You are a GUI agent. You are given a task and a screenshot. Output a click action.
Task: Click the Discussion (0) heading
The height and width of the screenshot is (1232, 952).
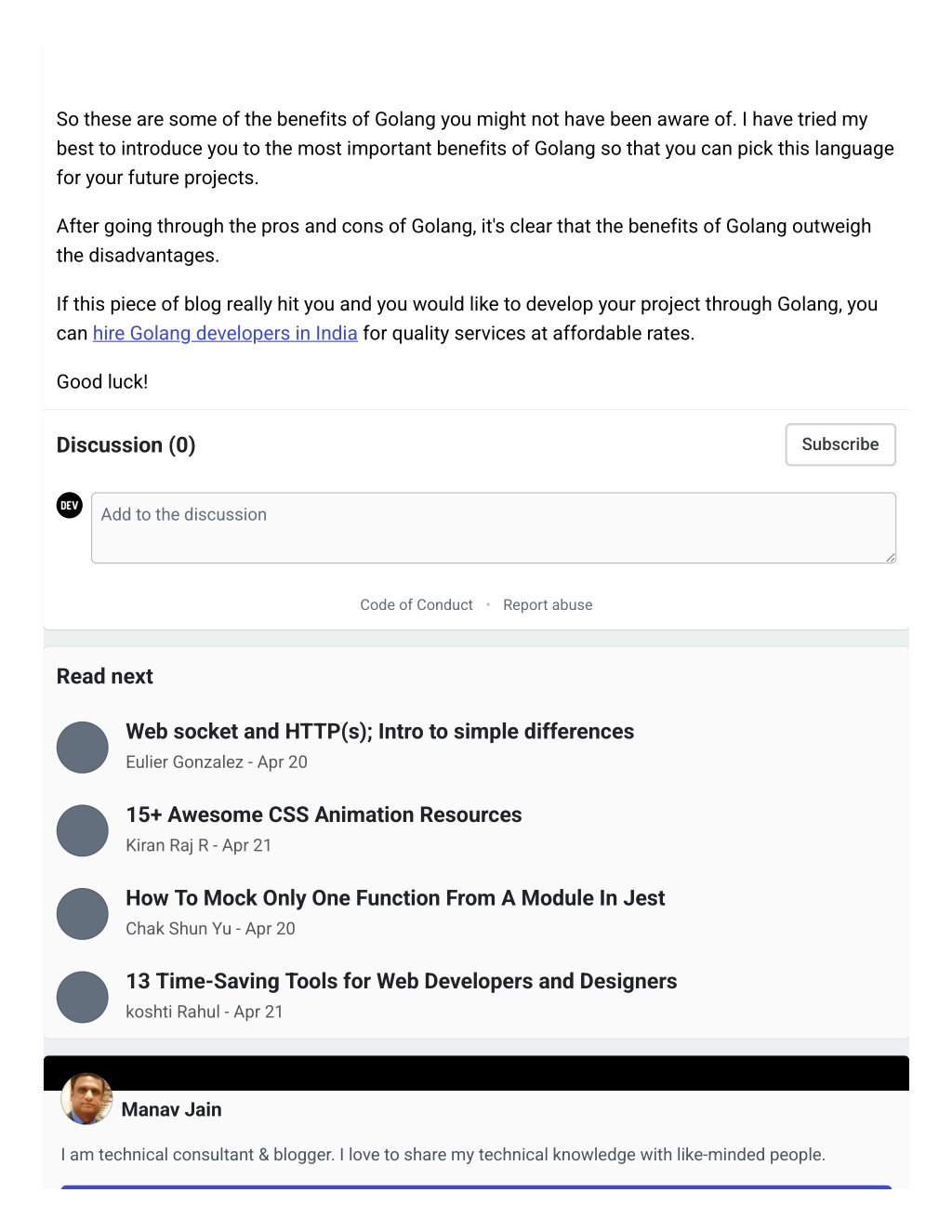click(x=126, y=445)
